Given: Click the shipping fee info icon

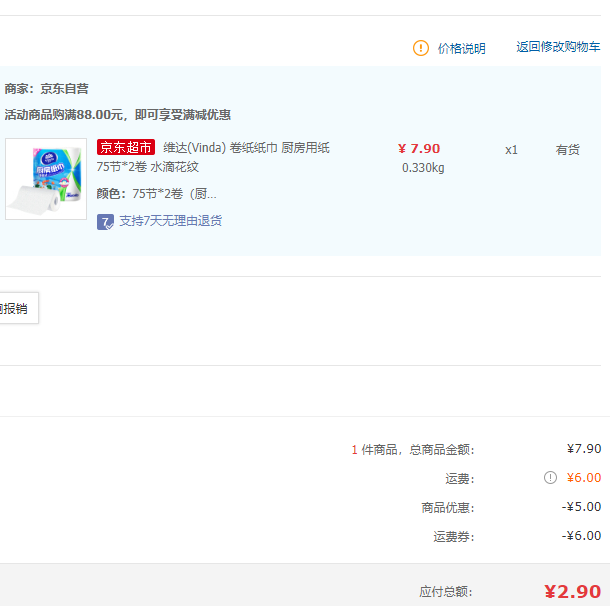Looking at the screenshot, I should point(550,477).
